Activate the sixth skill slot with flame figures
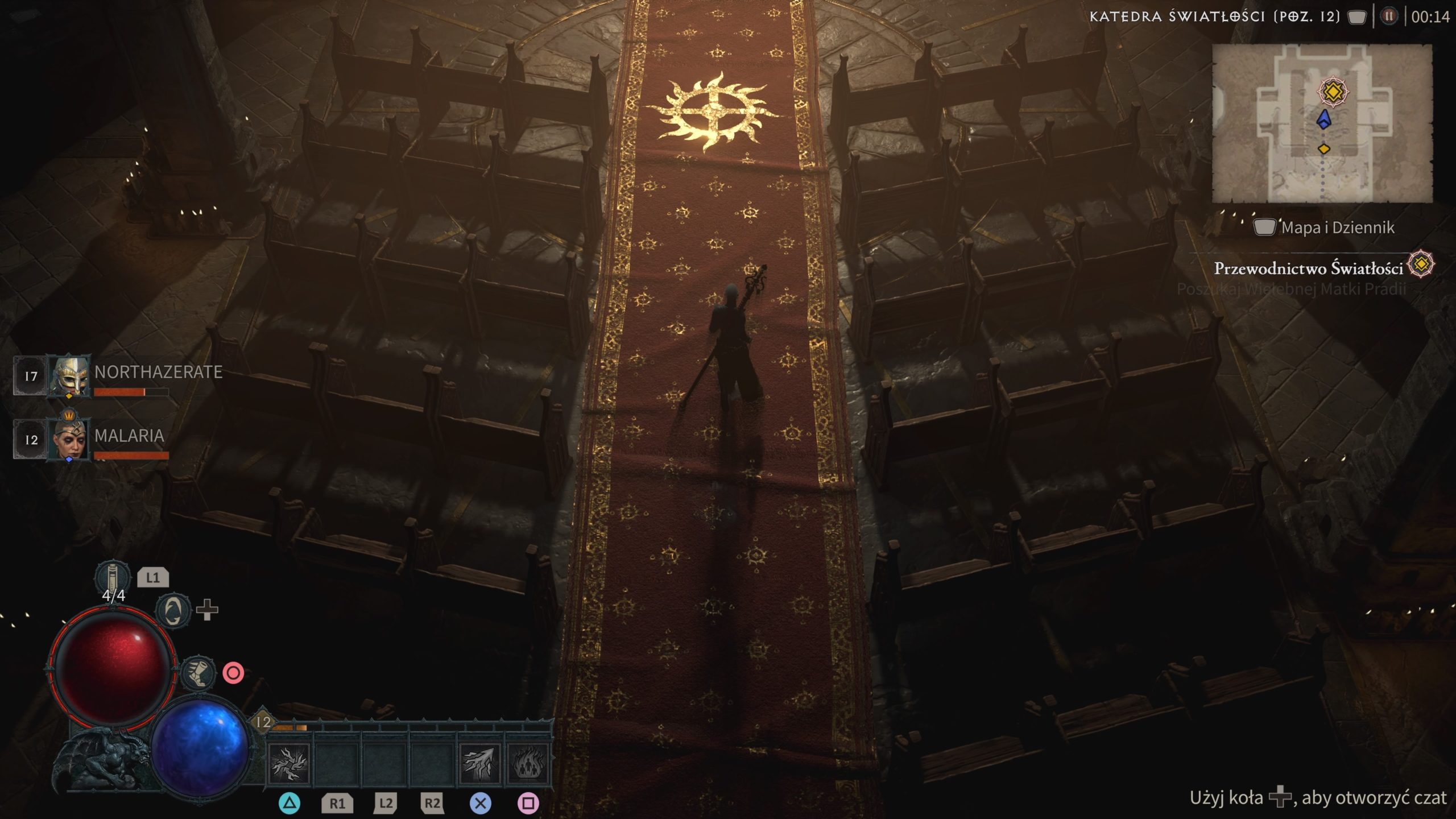Screen dimensions: 1456x819 coord(528,762)
